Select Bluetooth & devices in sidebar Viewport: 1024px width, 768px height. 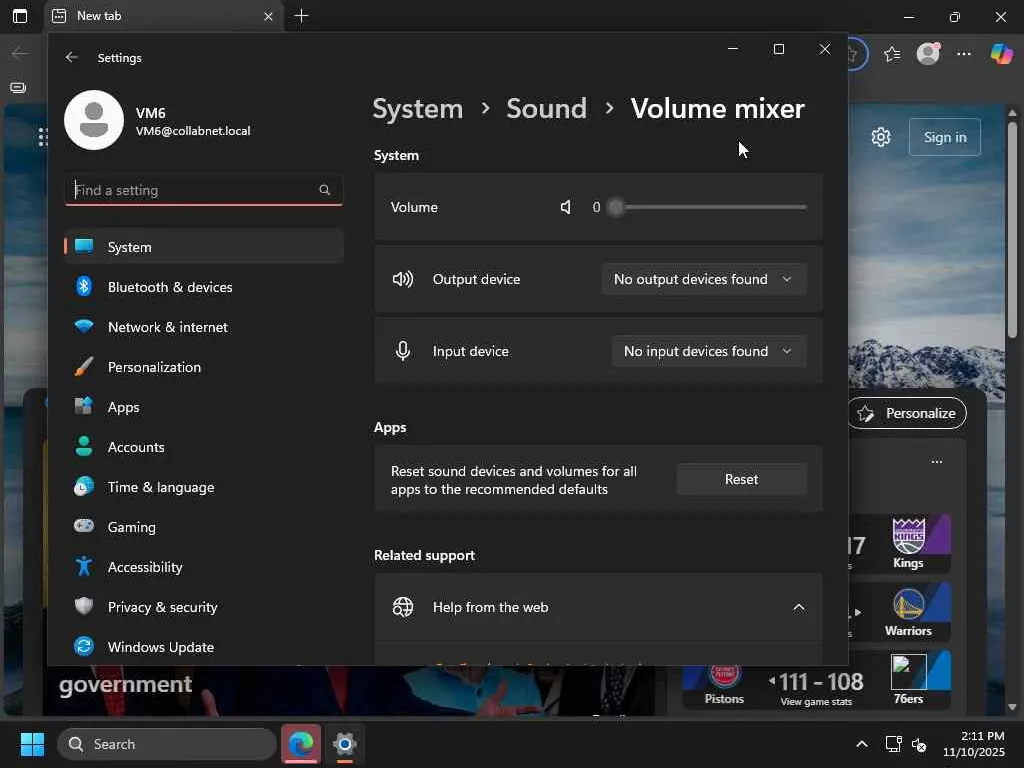[170, 287]
